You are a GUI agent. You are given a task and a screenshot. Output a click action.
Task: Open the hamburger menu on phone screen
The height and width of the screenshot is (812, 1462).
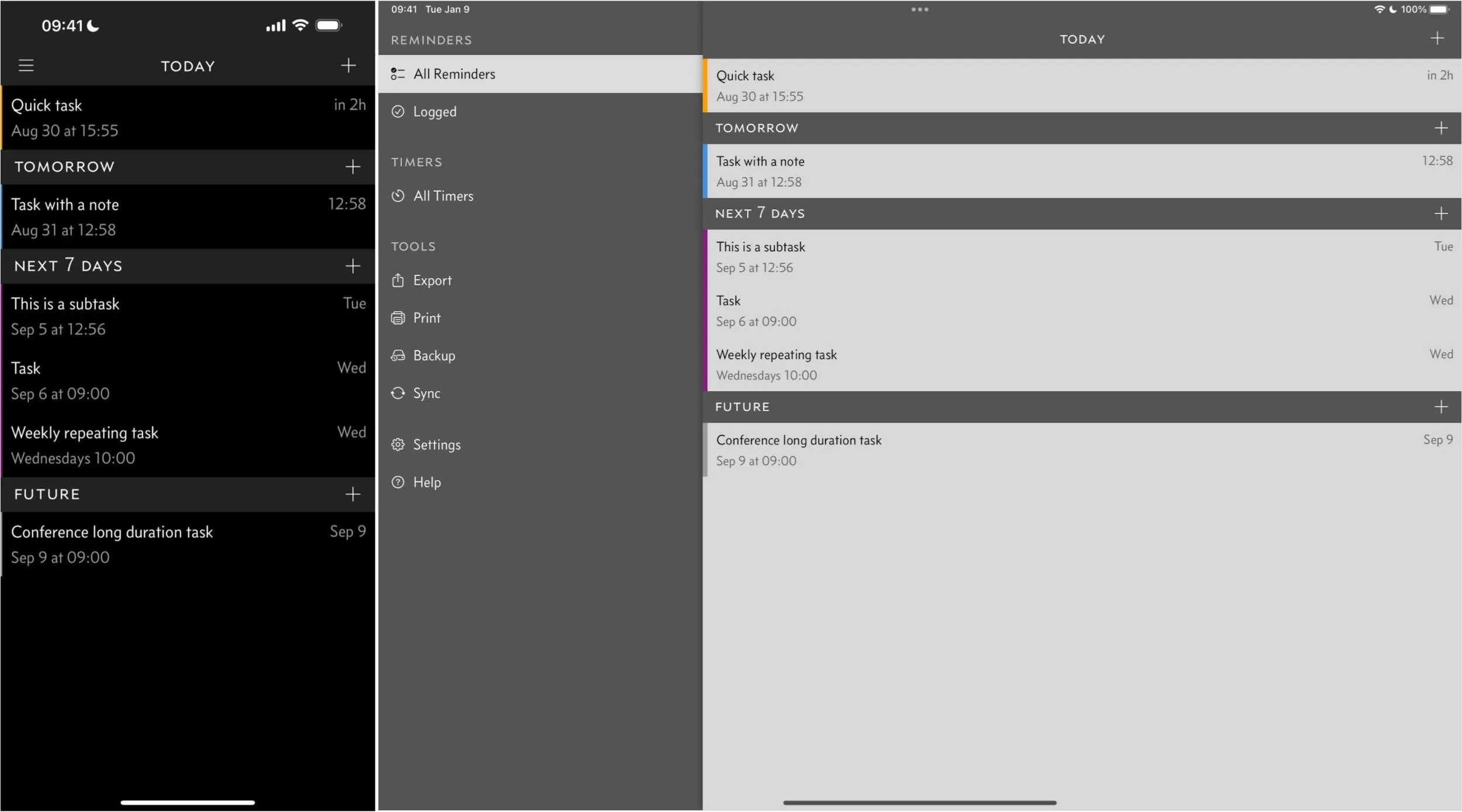26,65
